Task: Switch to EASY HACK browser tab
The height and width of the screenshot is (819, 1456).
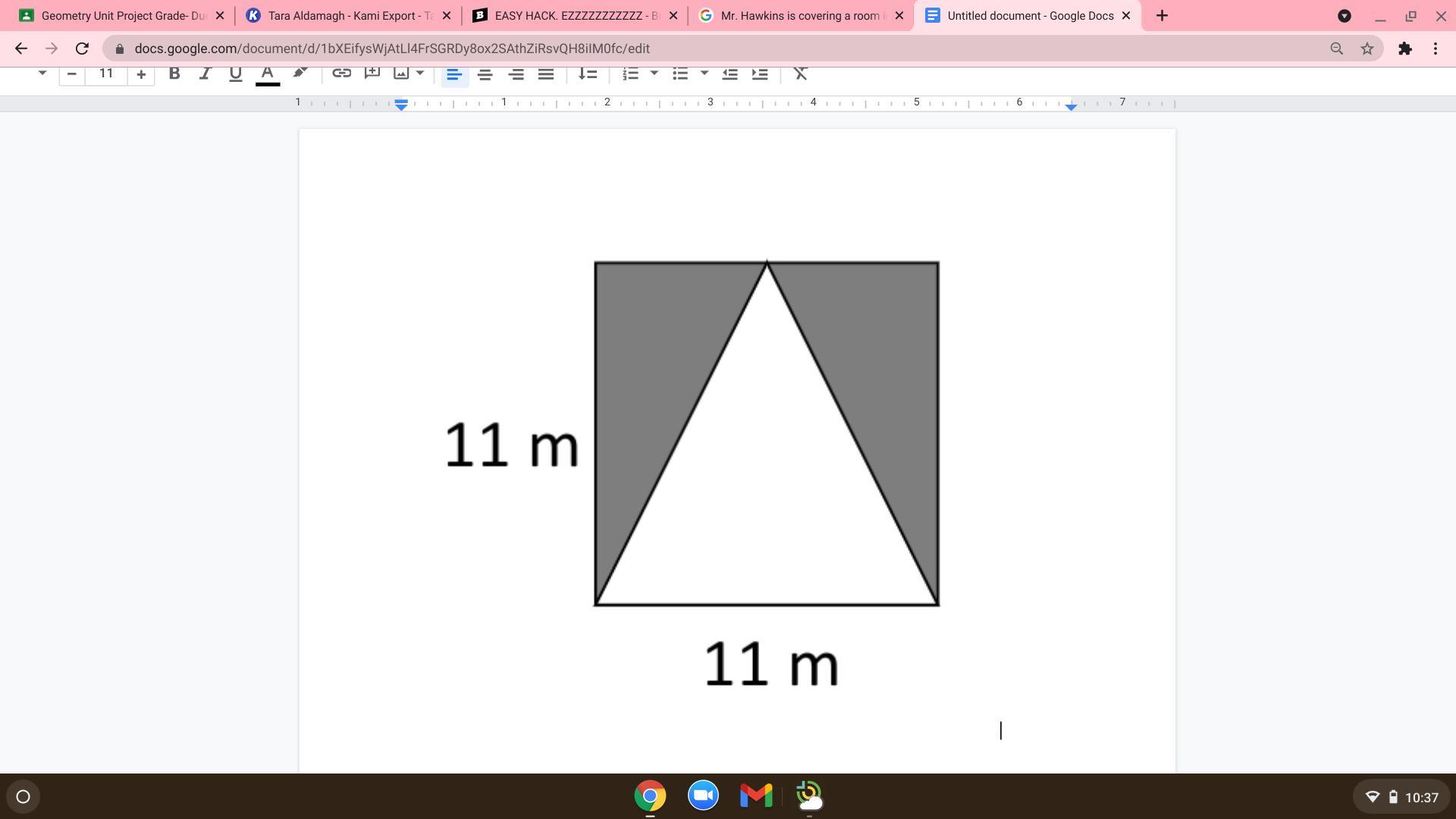Action: 567,15
